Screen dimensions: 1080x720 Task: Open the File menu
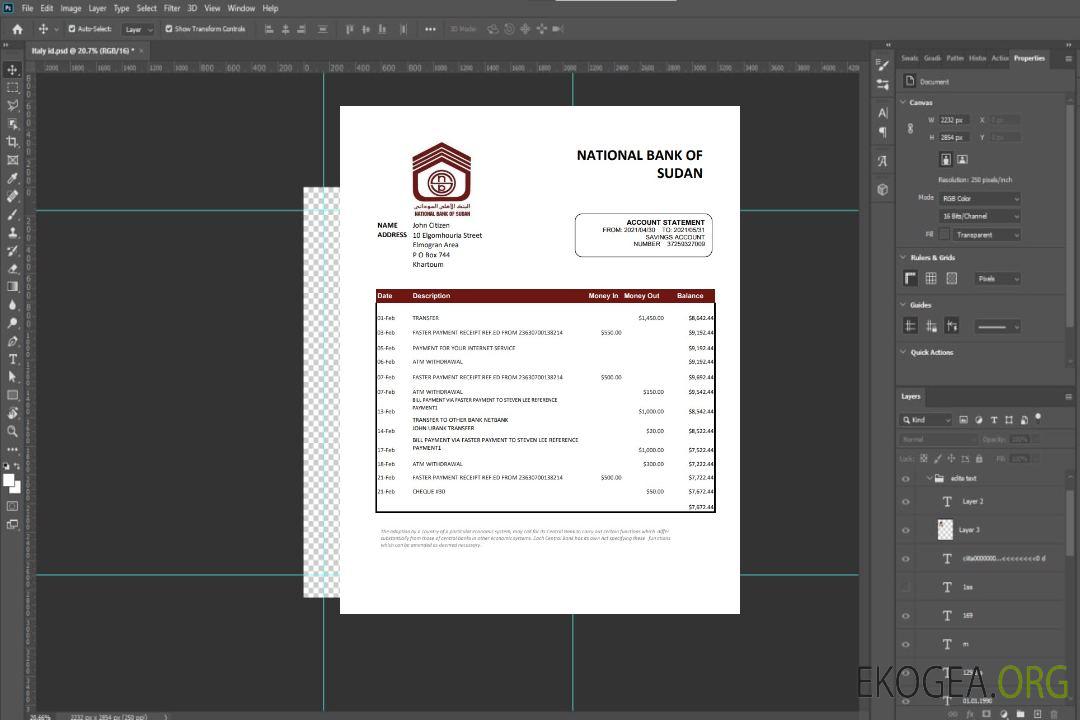coord(28,8)
